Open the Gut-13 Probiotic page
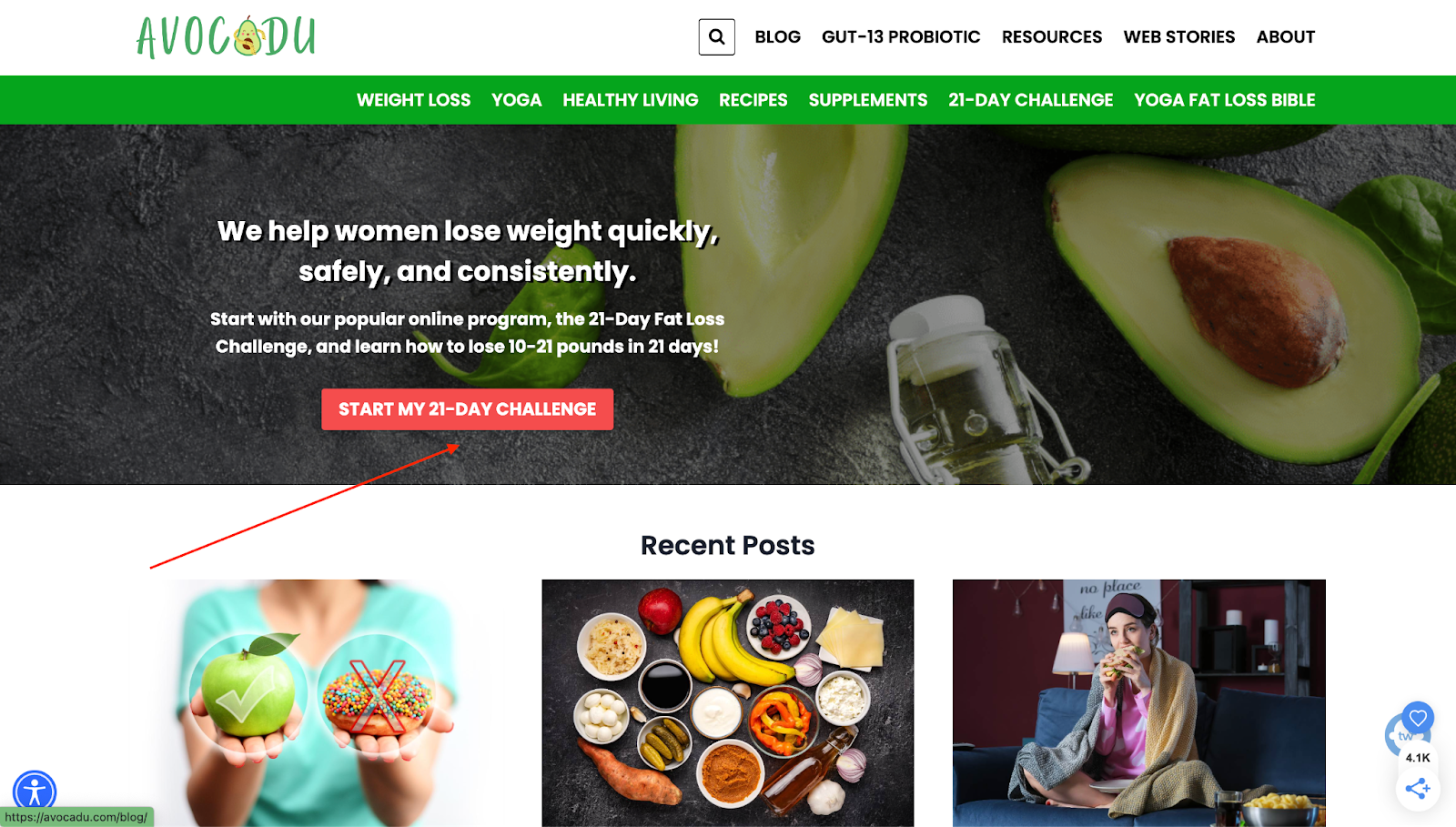 (x=901, y=37)
